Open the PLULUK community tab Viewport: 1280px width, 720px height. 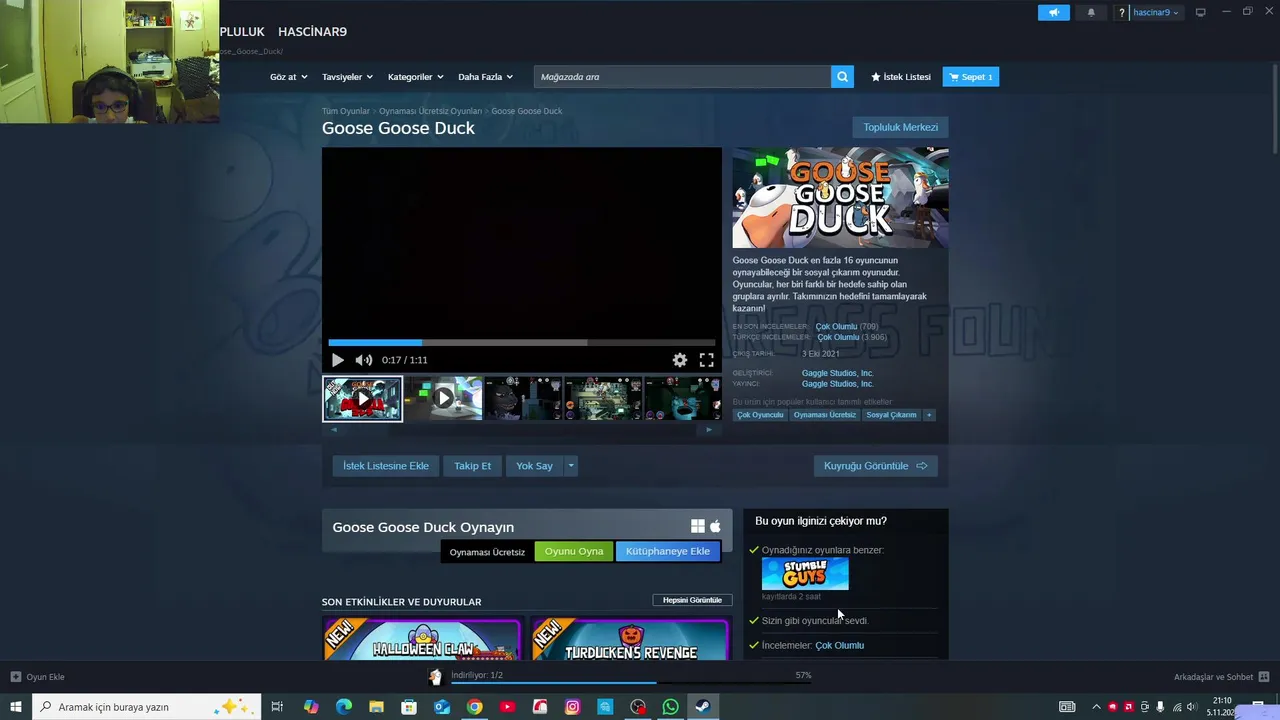tap(242, 32)
